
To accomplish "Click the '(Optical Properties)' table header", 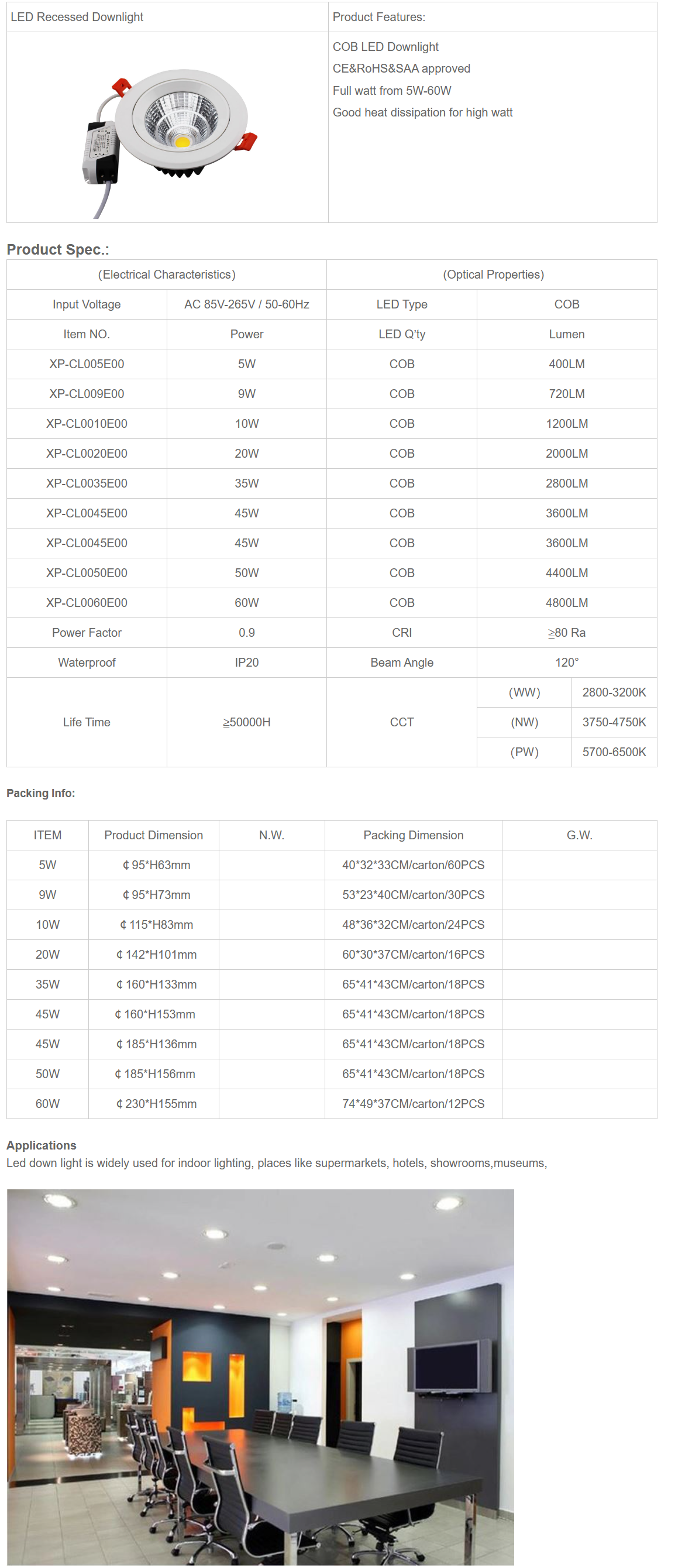I will tap(493, 275).
